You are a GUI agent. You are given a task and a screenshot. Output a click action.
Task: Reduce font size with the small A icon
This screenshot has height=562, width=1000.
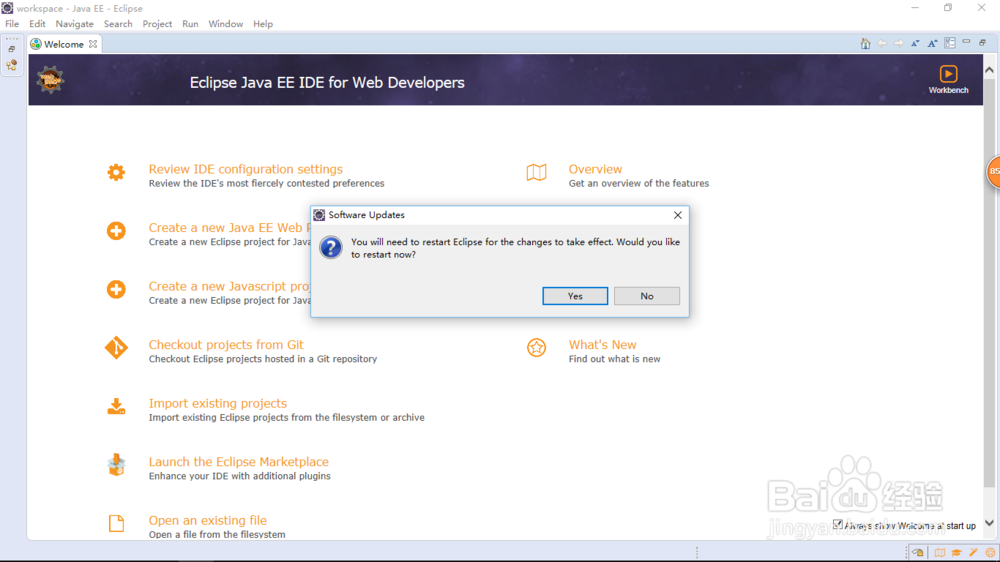point(915,43)
